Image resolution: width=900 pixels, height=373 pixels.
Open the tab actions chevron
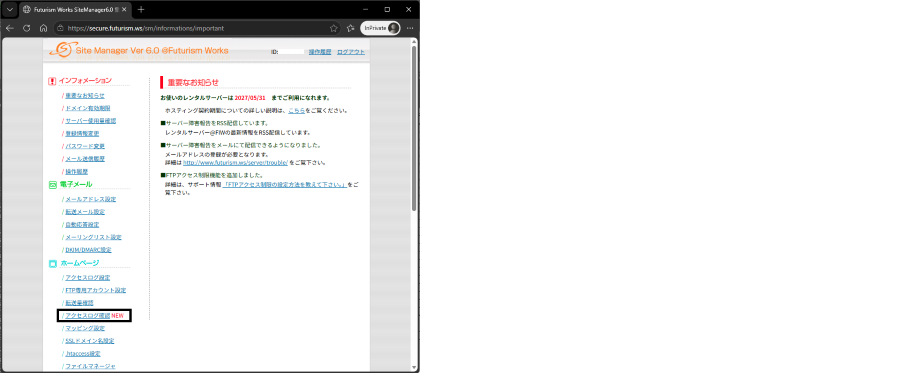pyautogui.click(x=10, y=10)
